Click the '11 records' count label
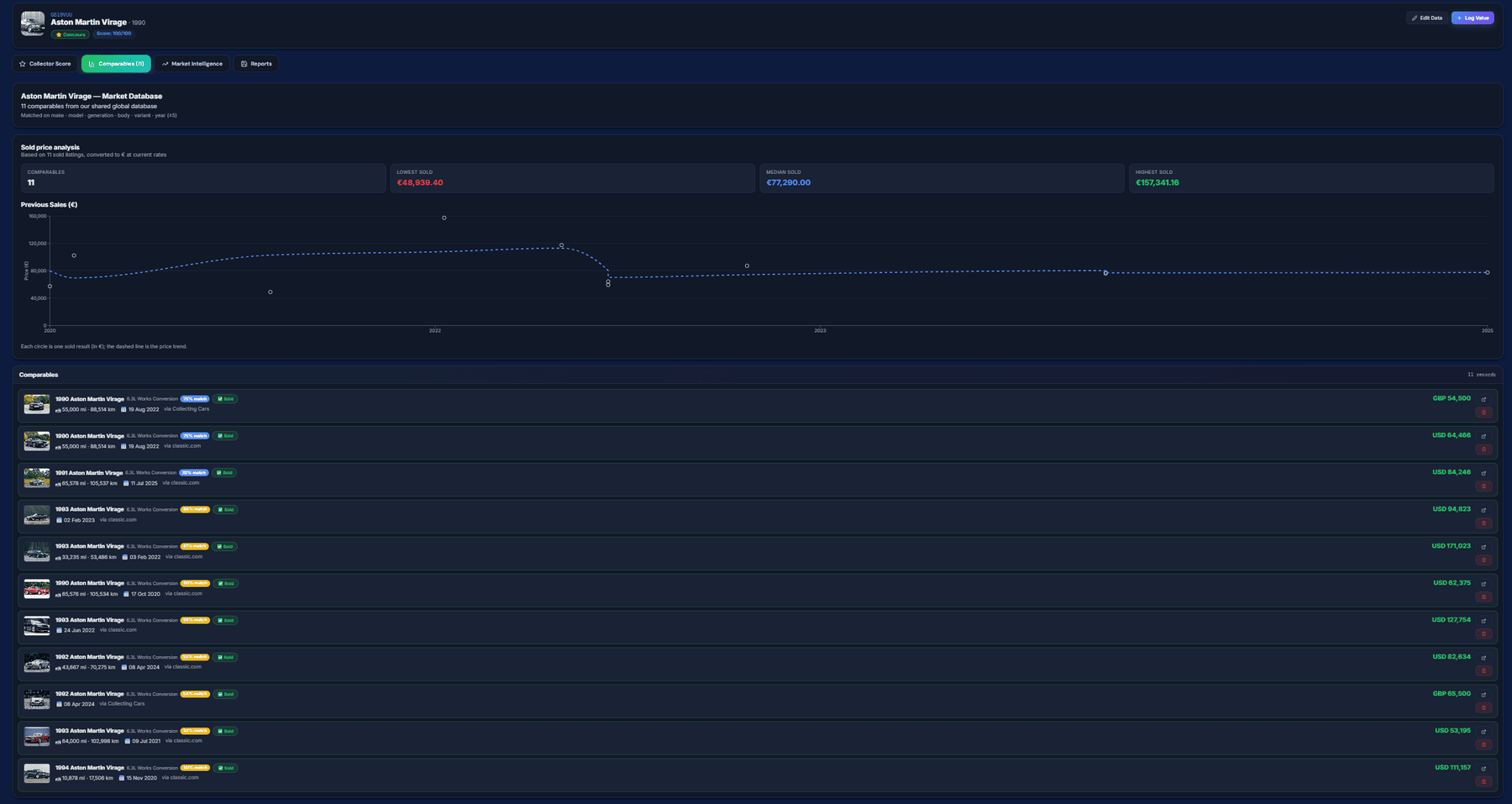1512x804 pixels. (x=1482, y=375)
